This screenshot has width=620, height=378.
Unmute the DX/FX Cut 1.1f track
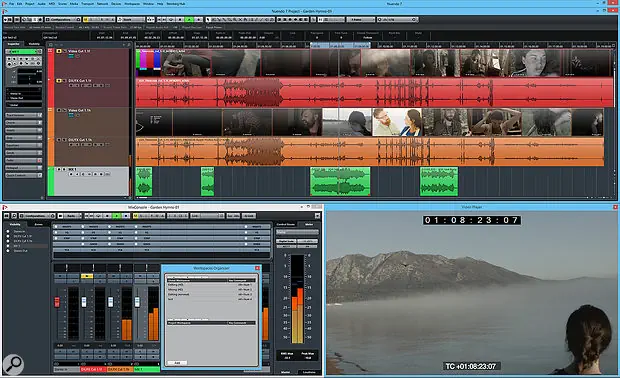(x=59, y=81)
